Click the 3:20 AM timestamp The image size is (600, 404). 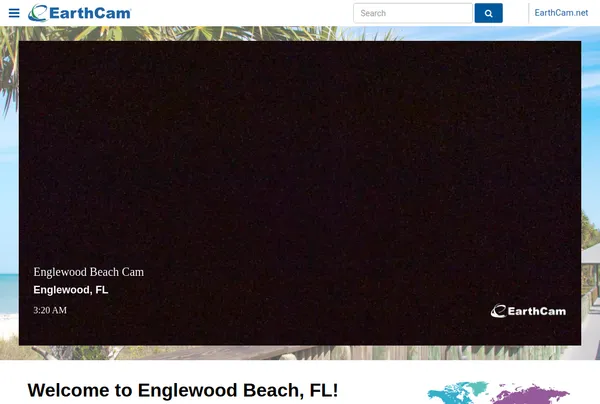pos(50,310)
